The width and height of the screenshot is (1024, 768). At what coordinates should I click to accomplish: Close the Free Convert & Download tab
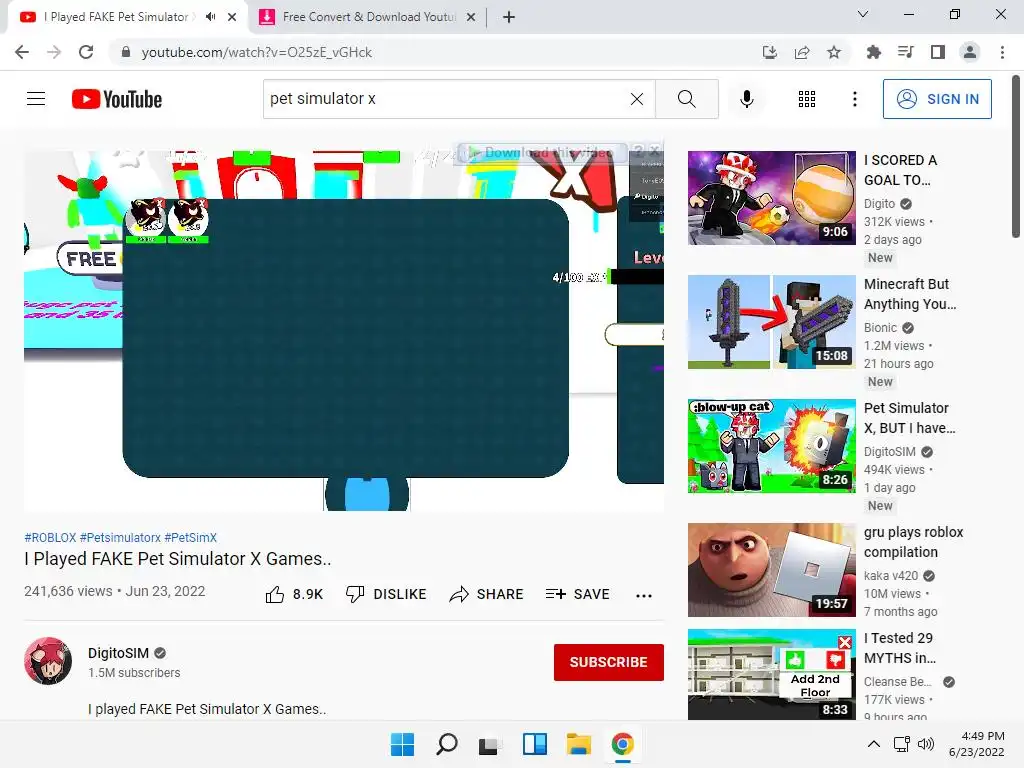pyautogui.click(x=471, y=17)
